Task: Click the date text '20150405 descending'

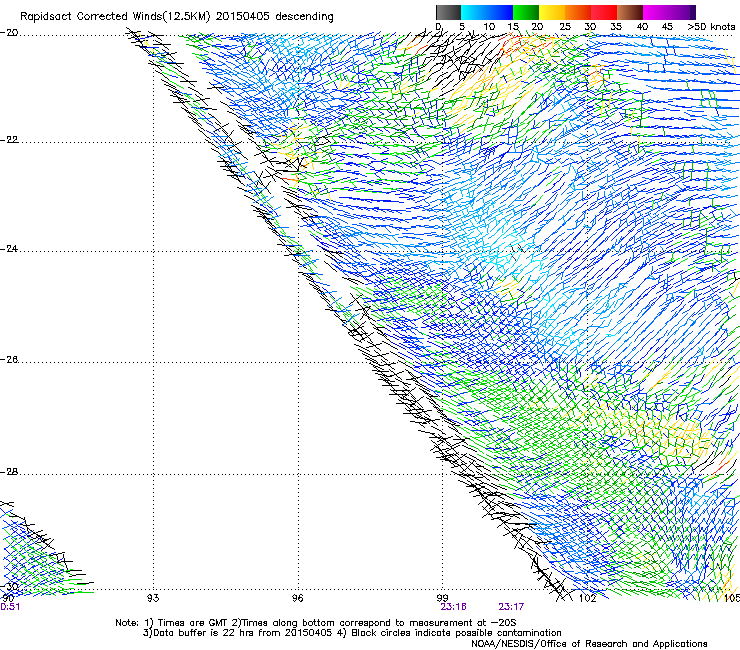Action: 275,17
